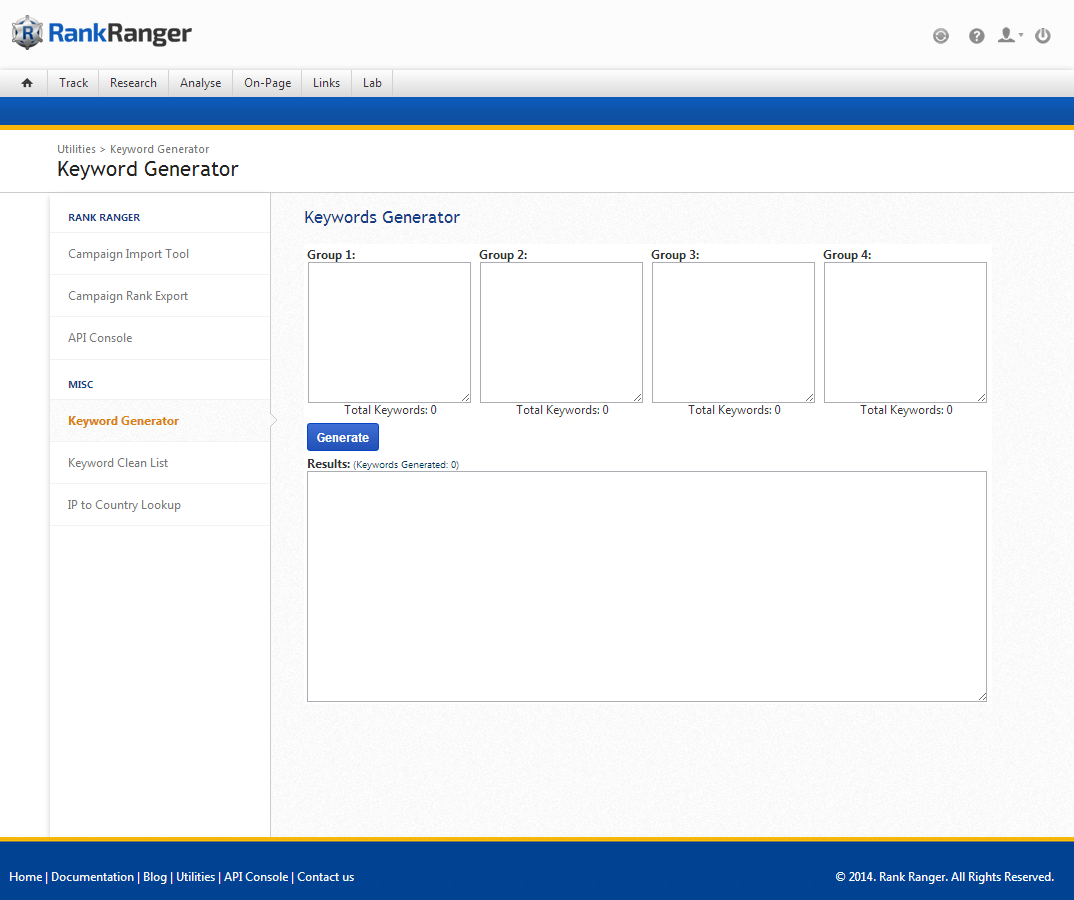Viewport: 1074px width, 900px height.
Task: Click into the Results text area
Action: click(646, 586)
